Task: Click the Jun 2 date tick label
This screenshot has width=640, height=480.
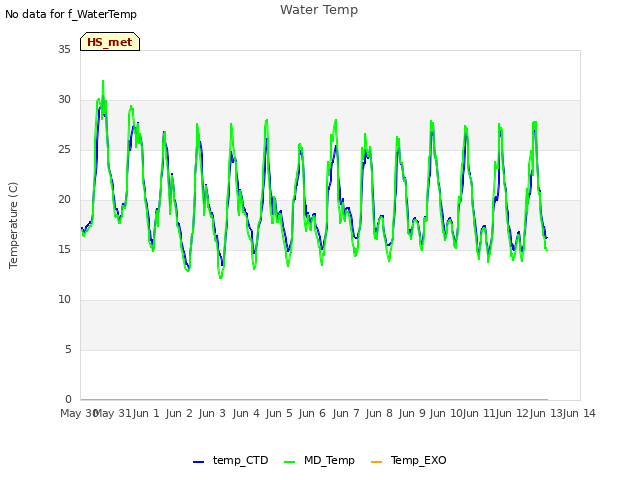Action: click(x=179, y=413)
